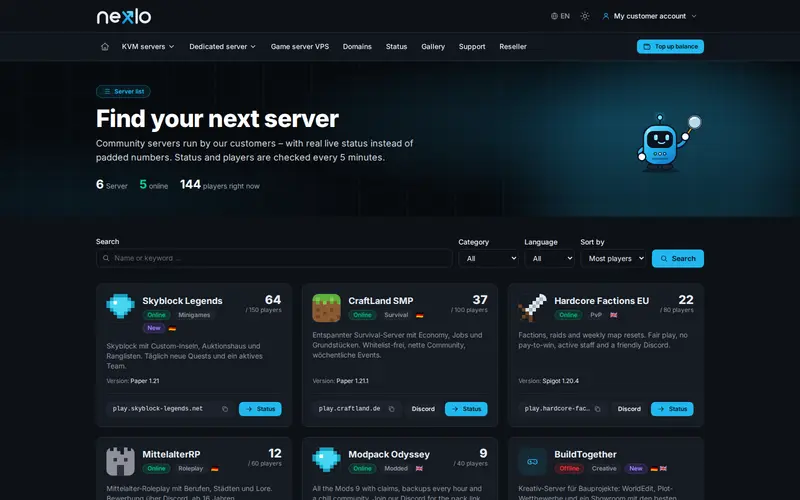Click the New badge on Skyblock Legends
Screen dimensions: 800x500
point(154,328)
